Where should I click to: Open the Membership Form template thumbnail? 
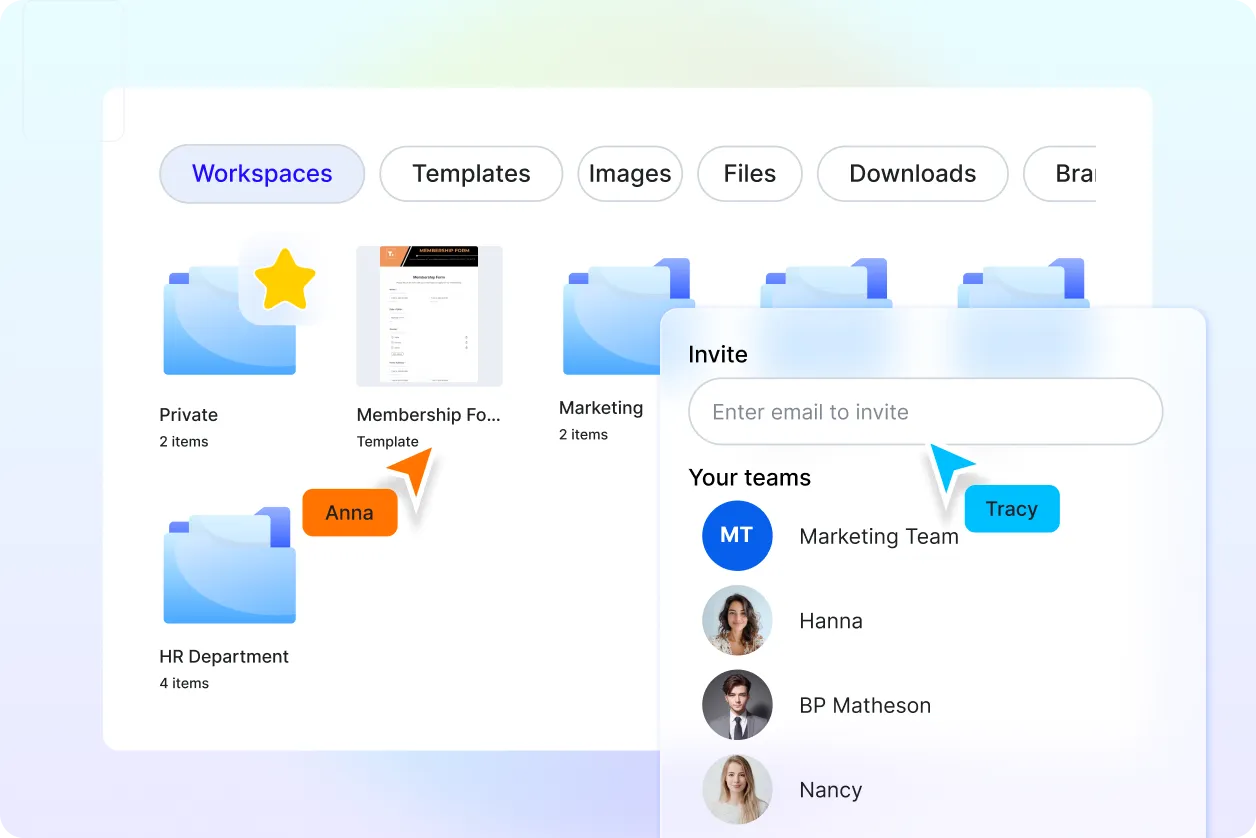pyautogui.click(x=429, y=315)
